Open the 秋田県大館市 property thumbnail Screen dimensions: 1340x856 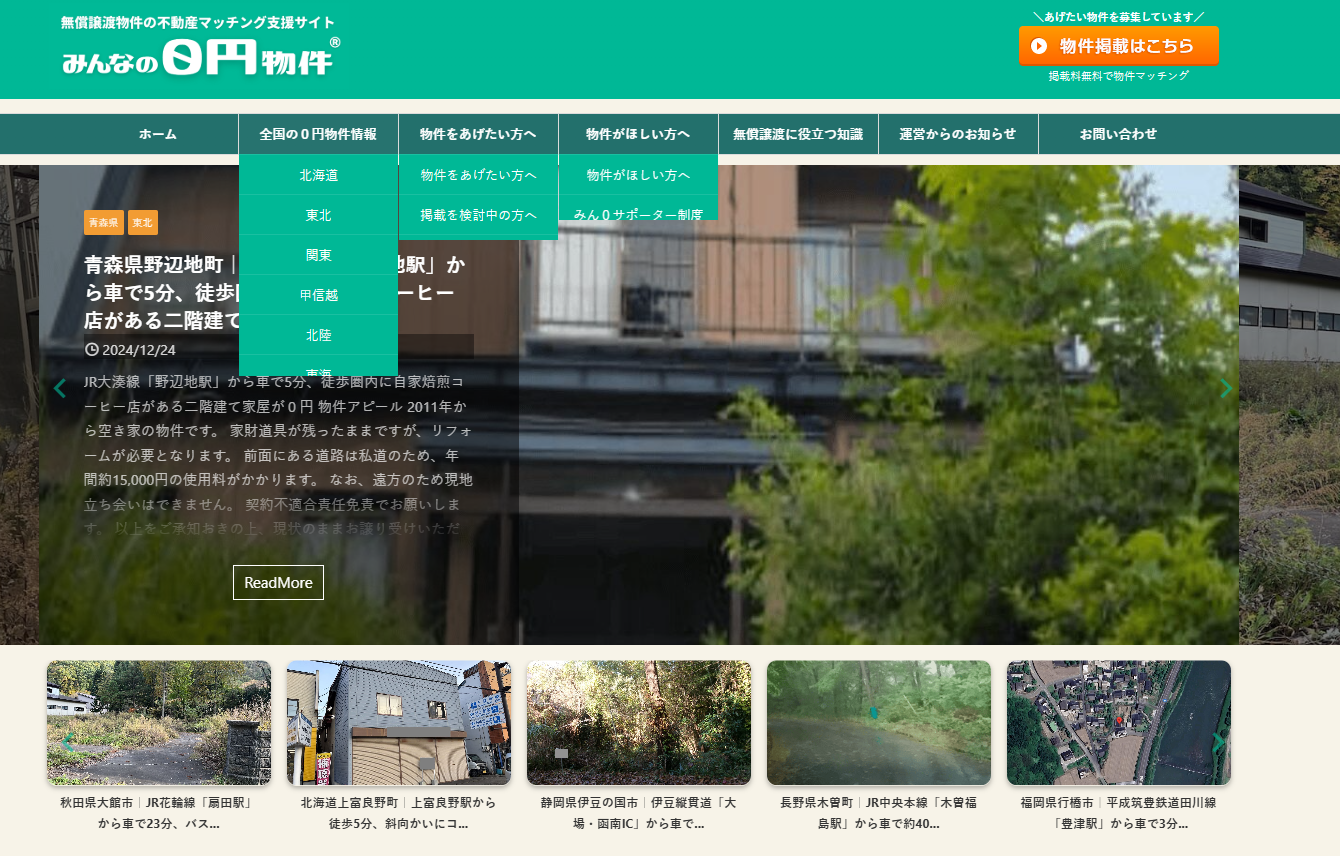(x=159, y=722)
